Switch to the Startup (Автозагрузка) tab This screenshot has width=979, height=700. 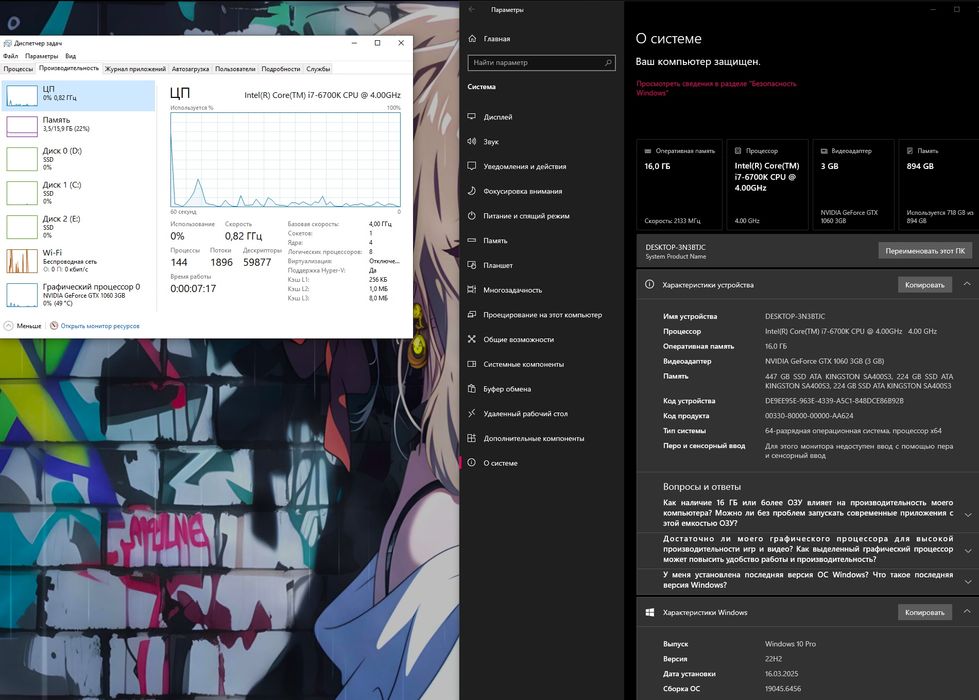(190, 69)
